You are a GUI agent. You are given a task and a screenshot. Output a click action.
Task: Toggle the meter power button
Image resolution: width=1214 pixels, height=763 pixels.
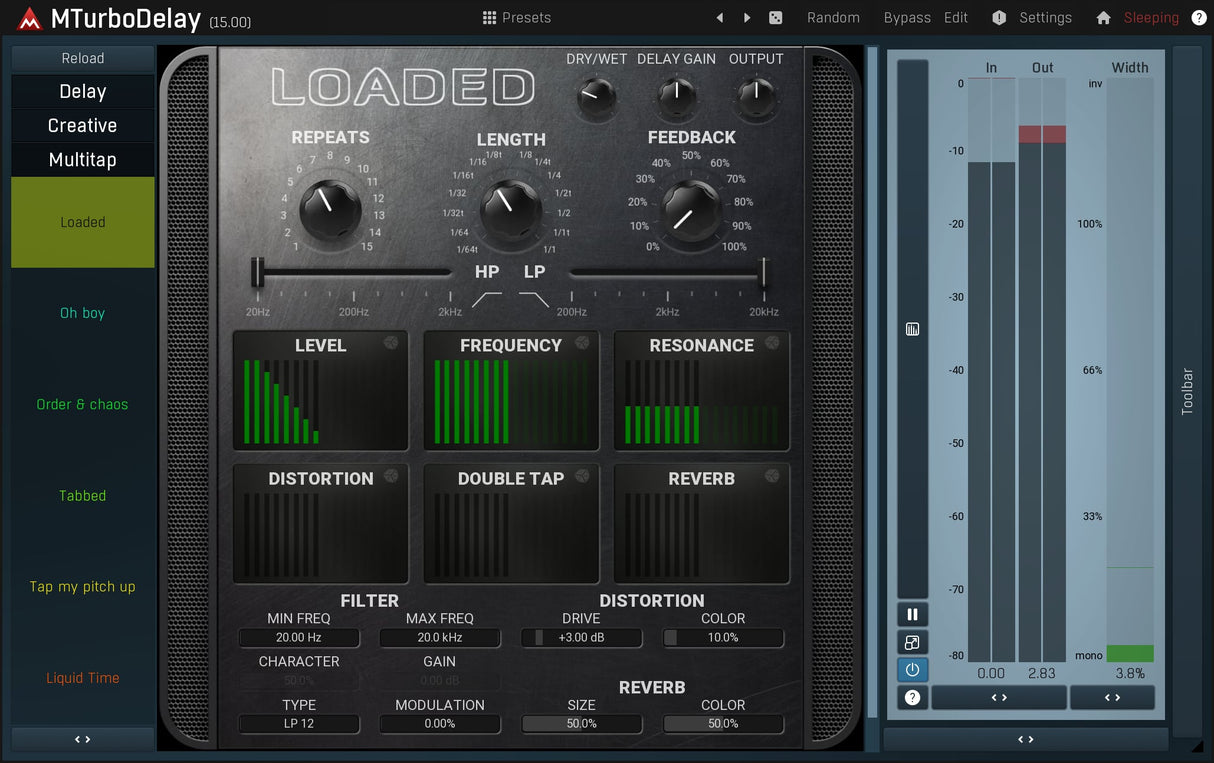pyautogui.click(x=912, y=670)
